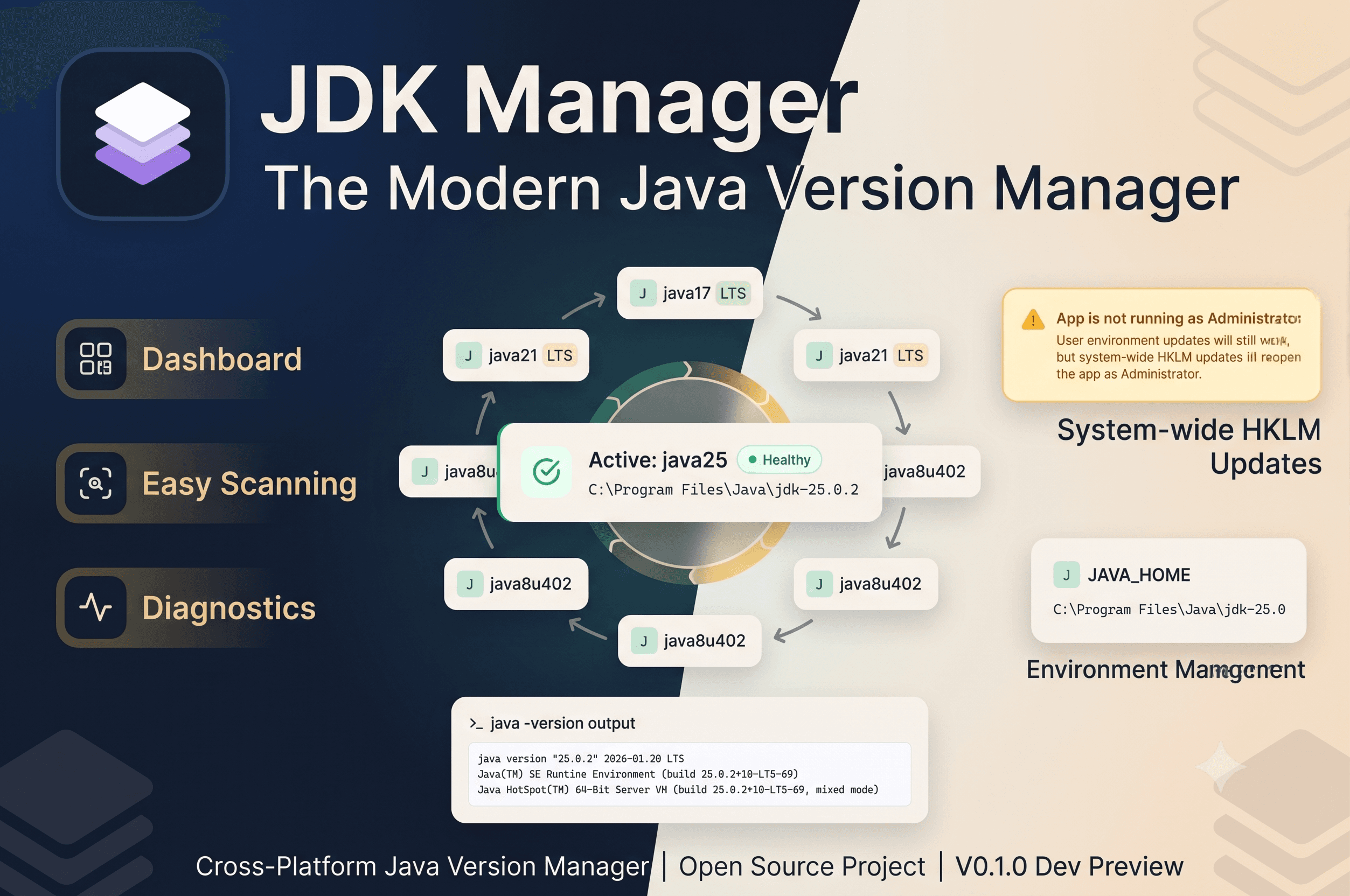Open the Diagnostics label

point(228,608)
